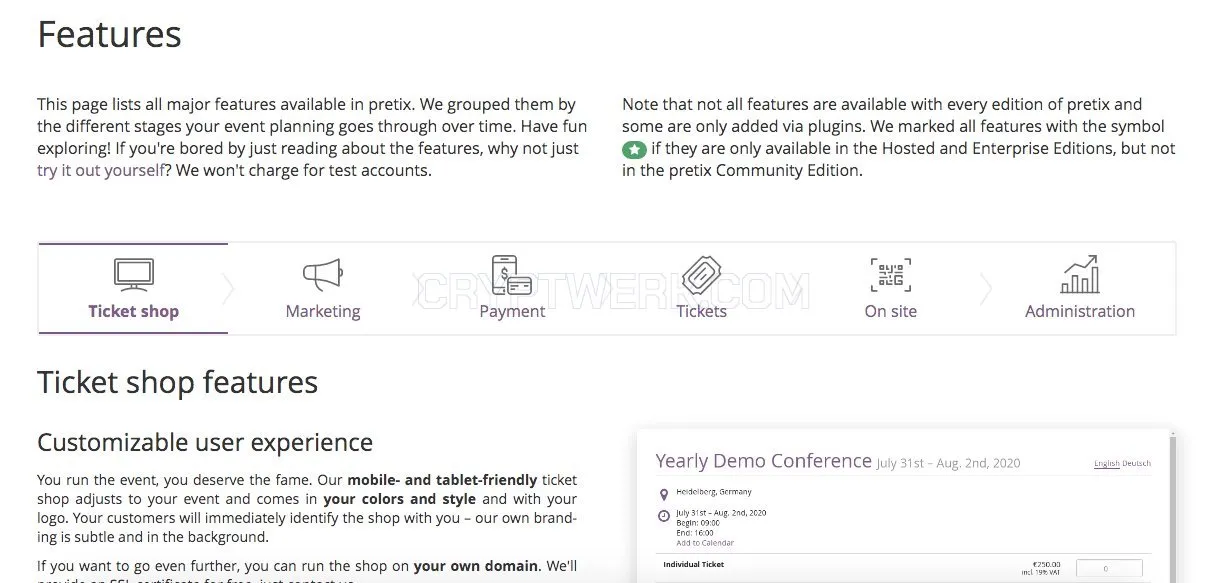This screenshot has height=583, width=1229.
Task: Click the Marketing megaphone icon
Action: pos(322,274)
